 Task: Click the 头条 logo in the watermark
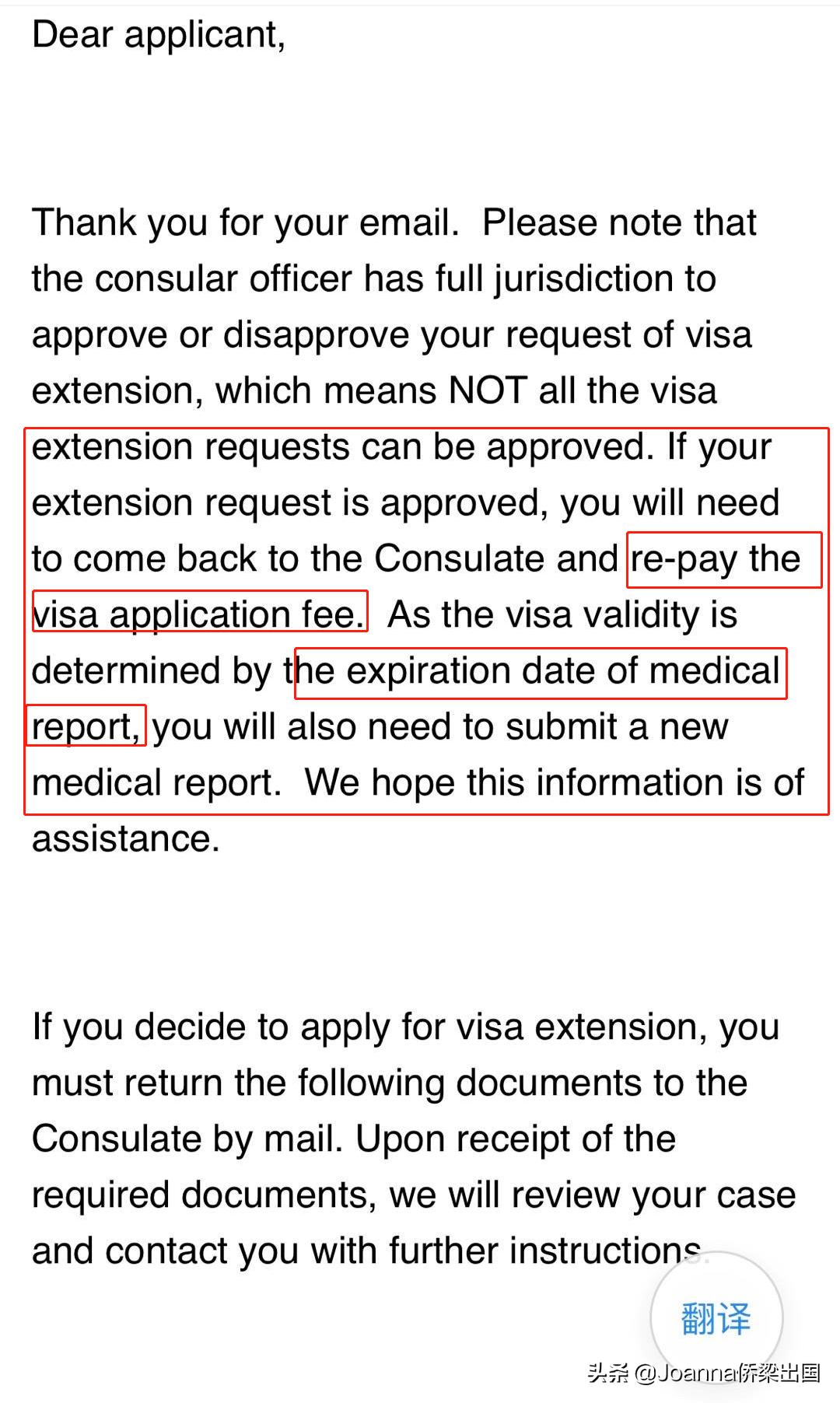tap(607, 1373)
